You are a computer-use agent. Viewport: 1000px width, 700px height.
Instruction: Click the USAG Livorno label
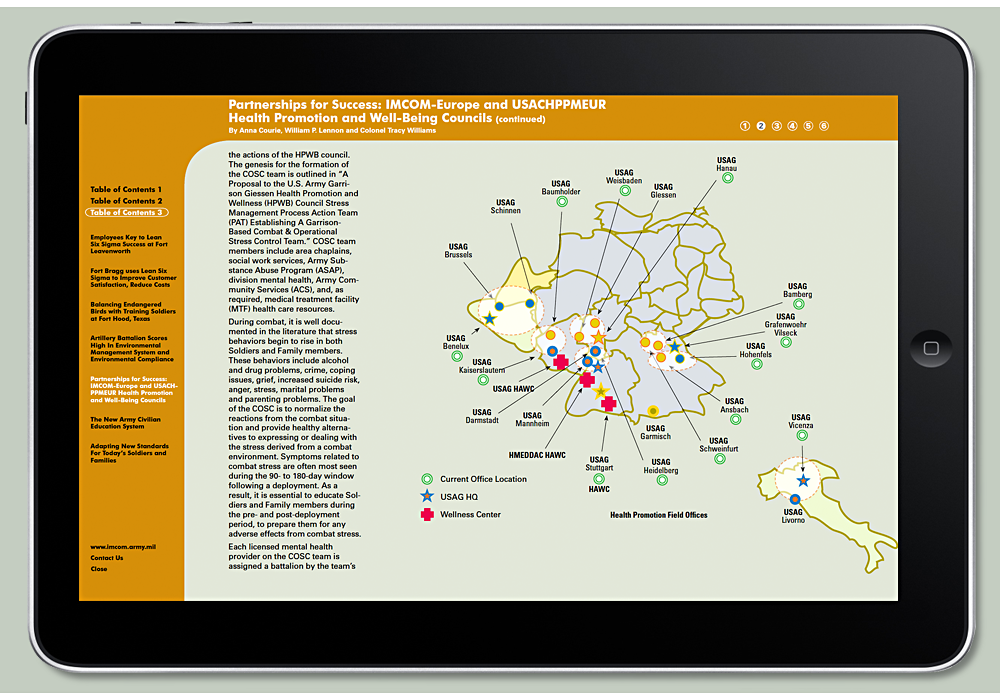click(793, 516)
